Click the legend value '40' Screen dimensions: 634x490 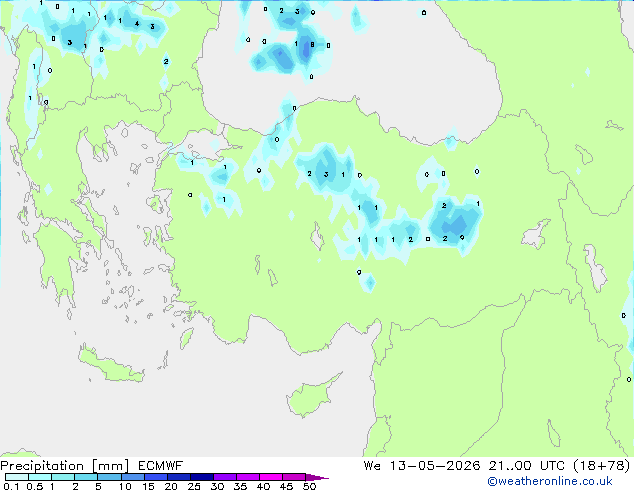tap(263, 486)
